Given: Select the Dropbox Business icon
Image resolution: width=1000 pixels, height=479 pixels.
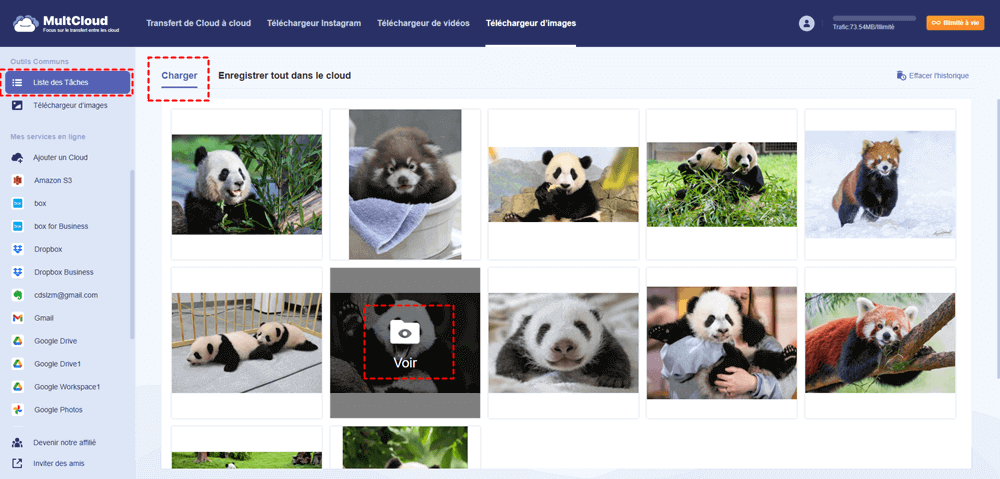Looking at the screenshot, I should [x=17, y=272].
